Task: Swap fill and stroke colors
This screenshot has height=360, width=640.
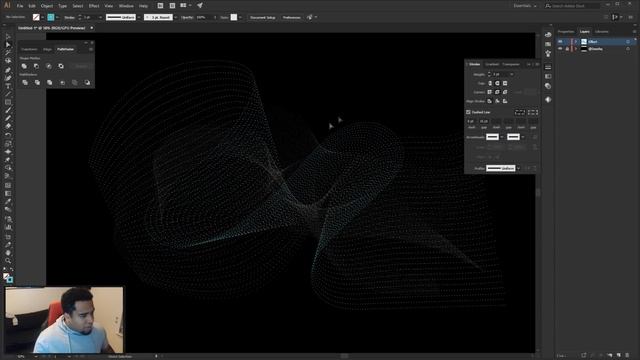Action: tap(11, 269)
